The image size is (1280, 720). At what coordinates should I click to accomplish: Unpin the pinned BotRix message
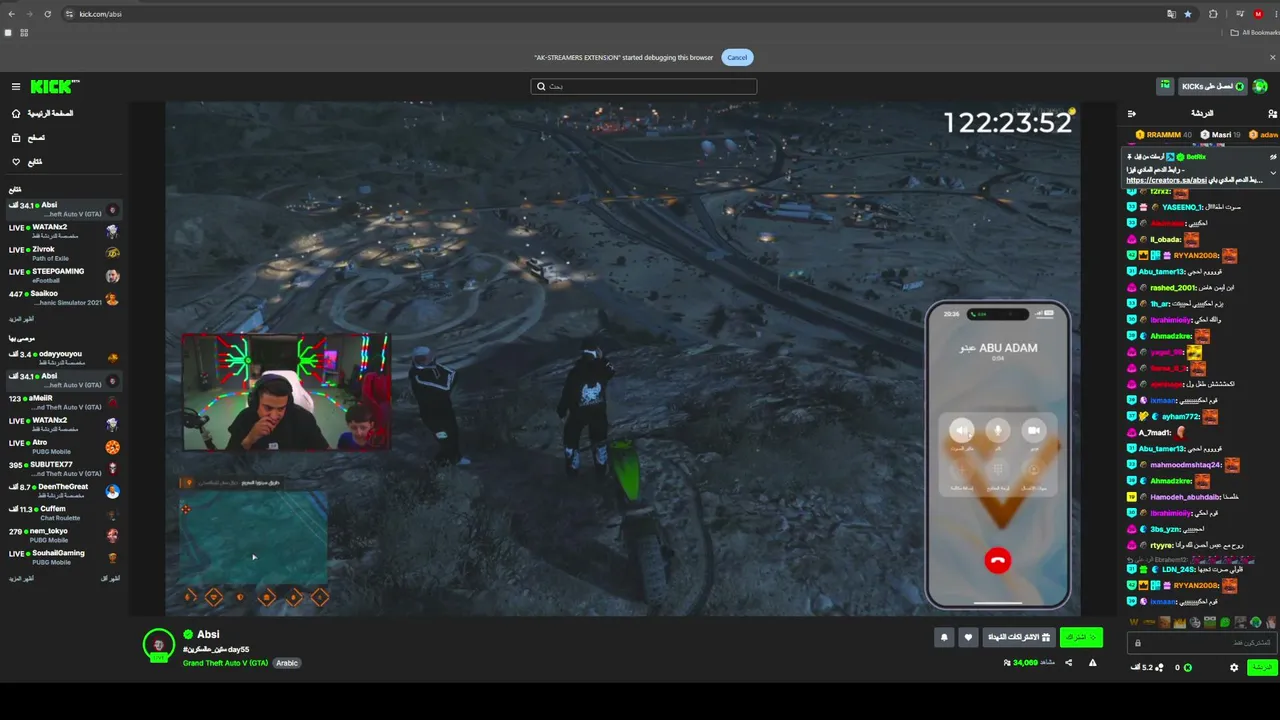pos(1273,157)
